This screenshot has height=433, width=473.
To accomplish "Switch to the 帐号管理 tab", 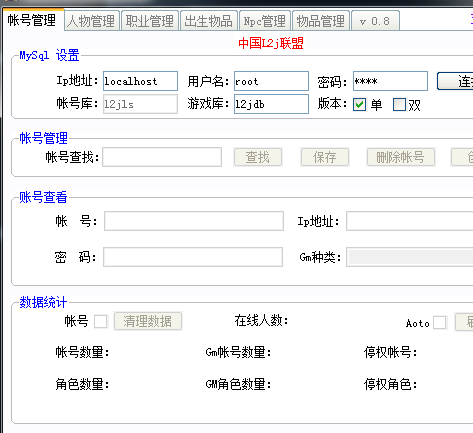I will click(32, 20).
